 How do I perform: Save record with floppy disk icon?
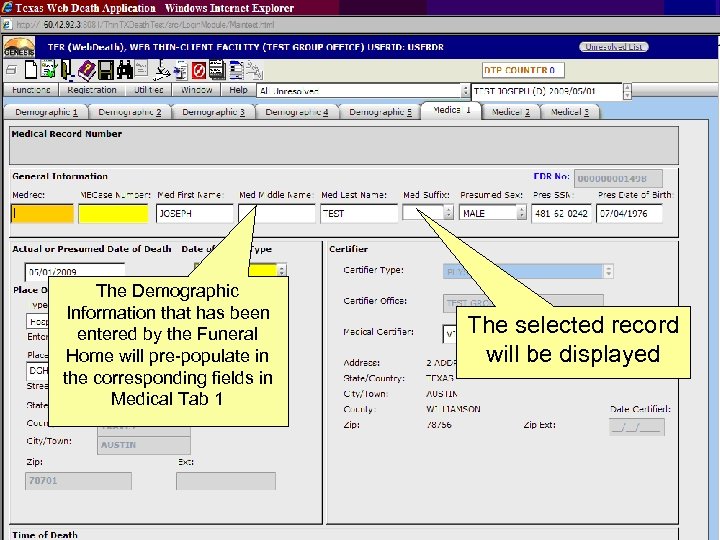point(106,70)
